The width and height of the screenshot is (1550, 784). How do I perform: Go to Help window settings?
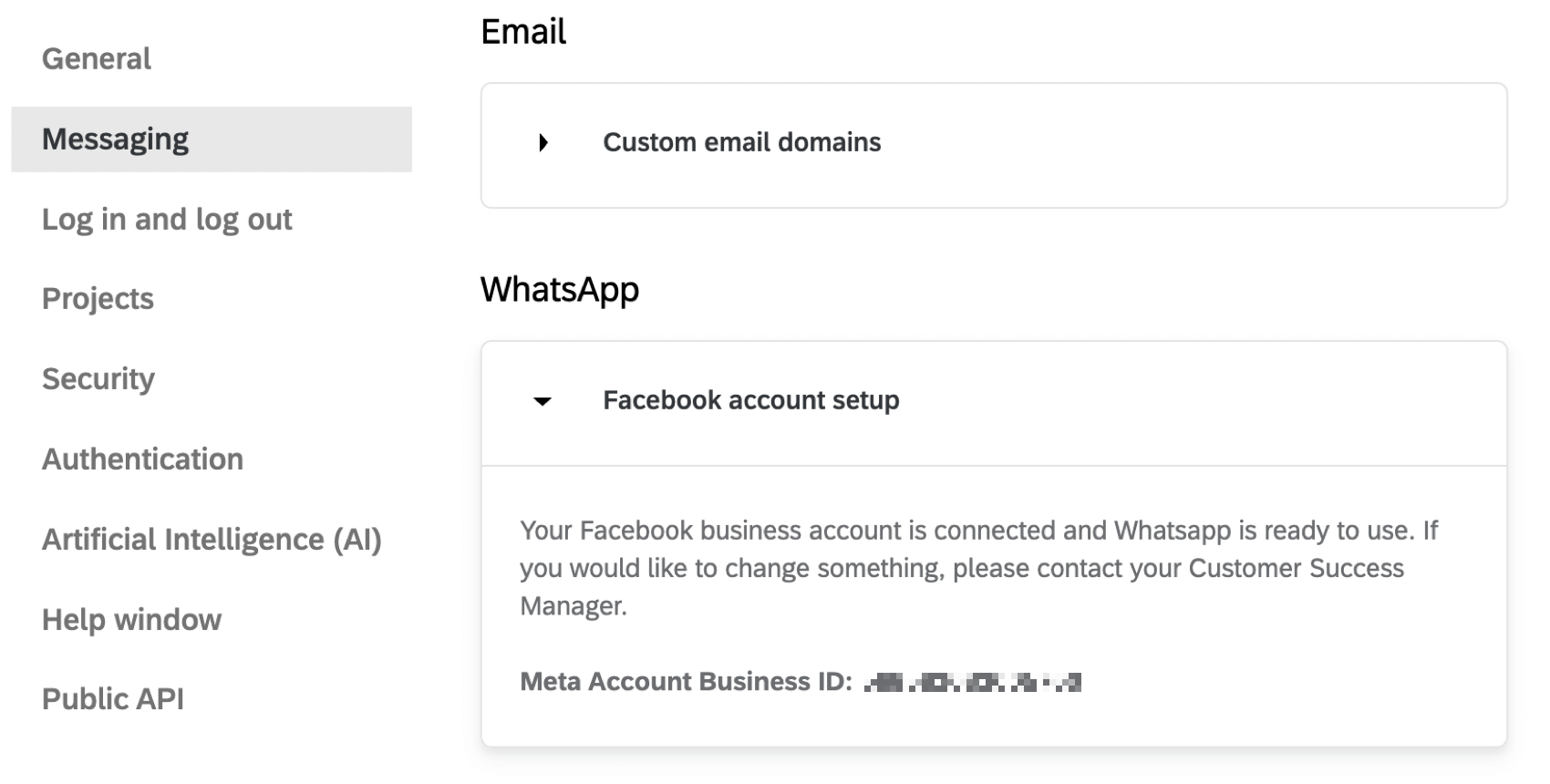click(130, 619)
